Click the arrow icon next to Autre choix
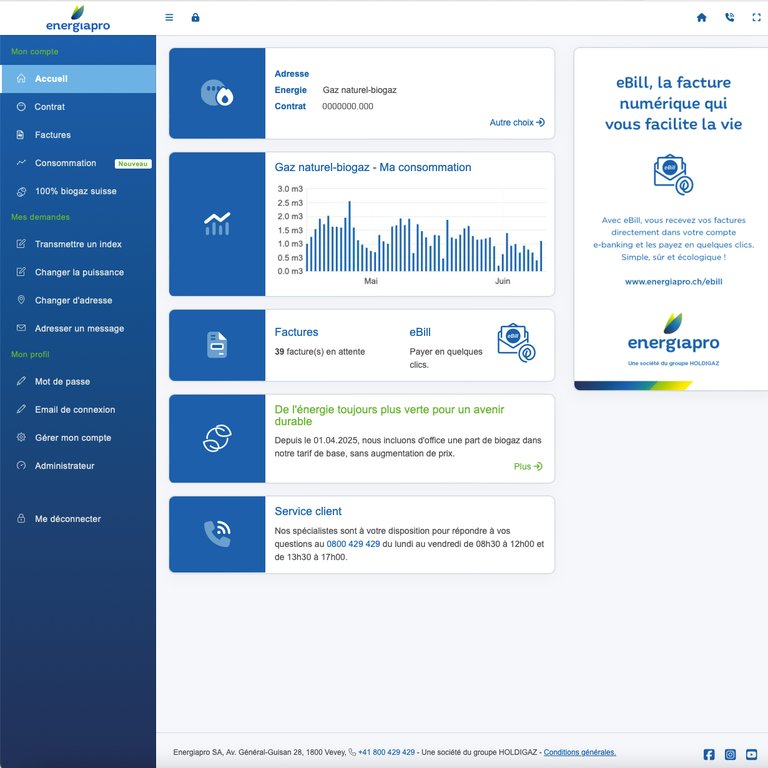The image size is (768, 768). tap(541, 122)
